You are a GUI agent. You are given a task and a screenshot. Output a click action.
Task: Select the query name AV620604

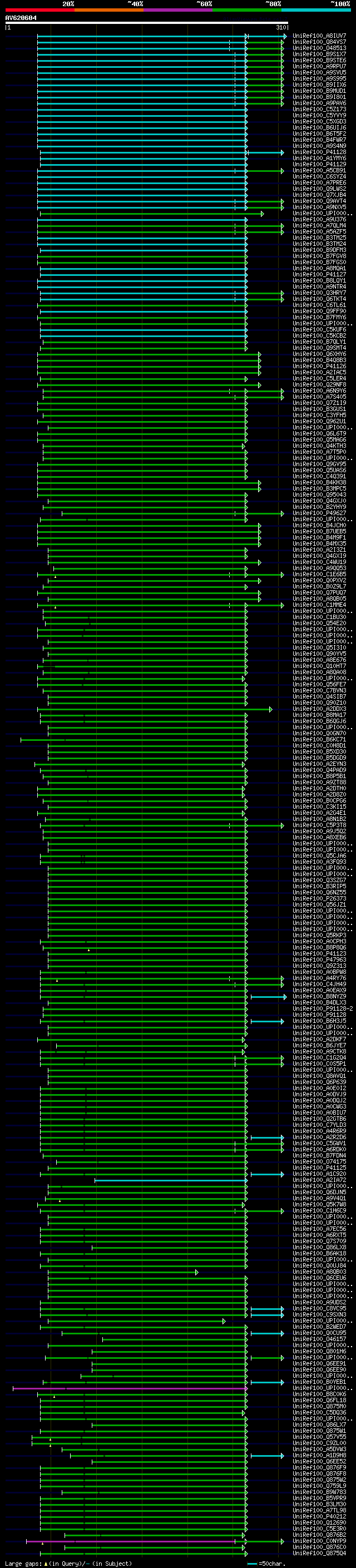click(x=21, y=18)
